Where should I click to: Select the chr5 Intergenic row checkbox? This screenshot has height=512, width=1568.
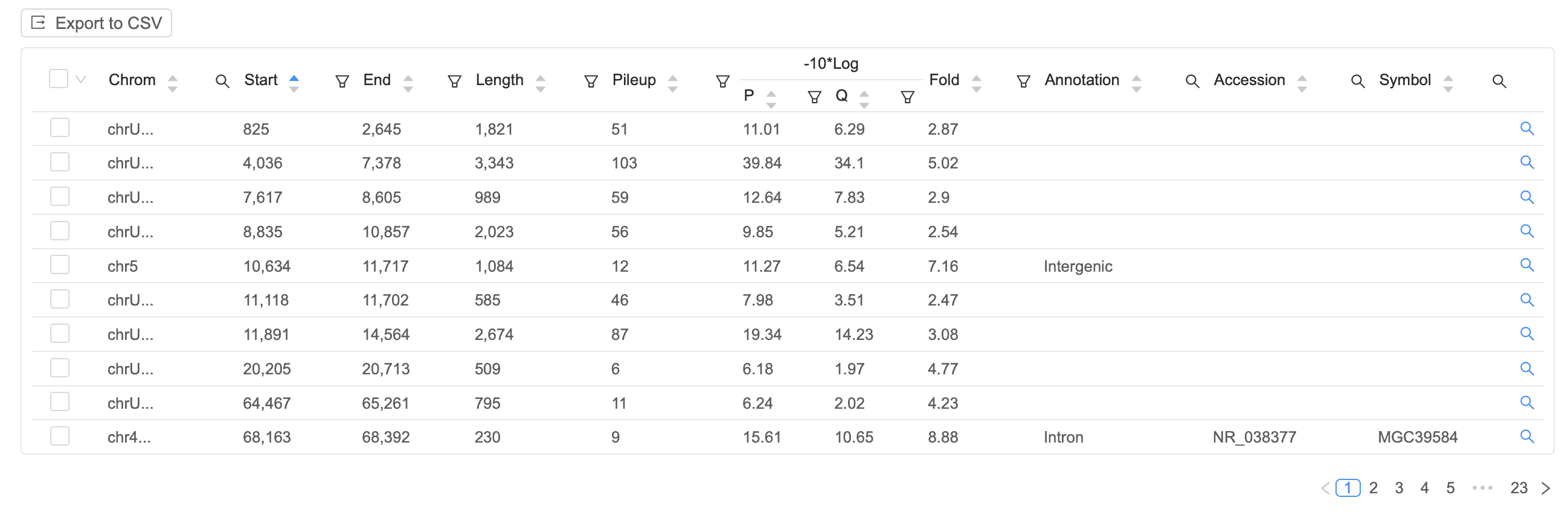[x=60, y=265]
